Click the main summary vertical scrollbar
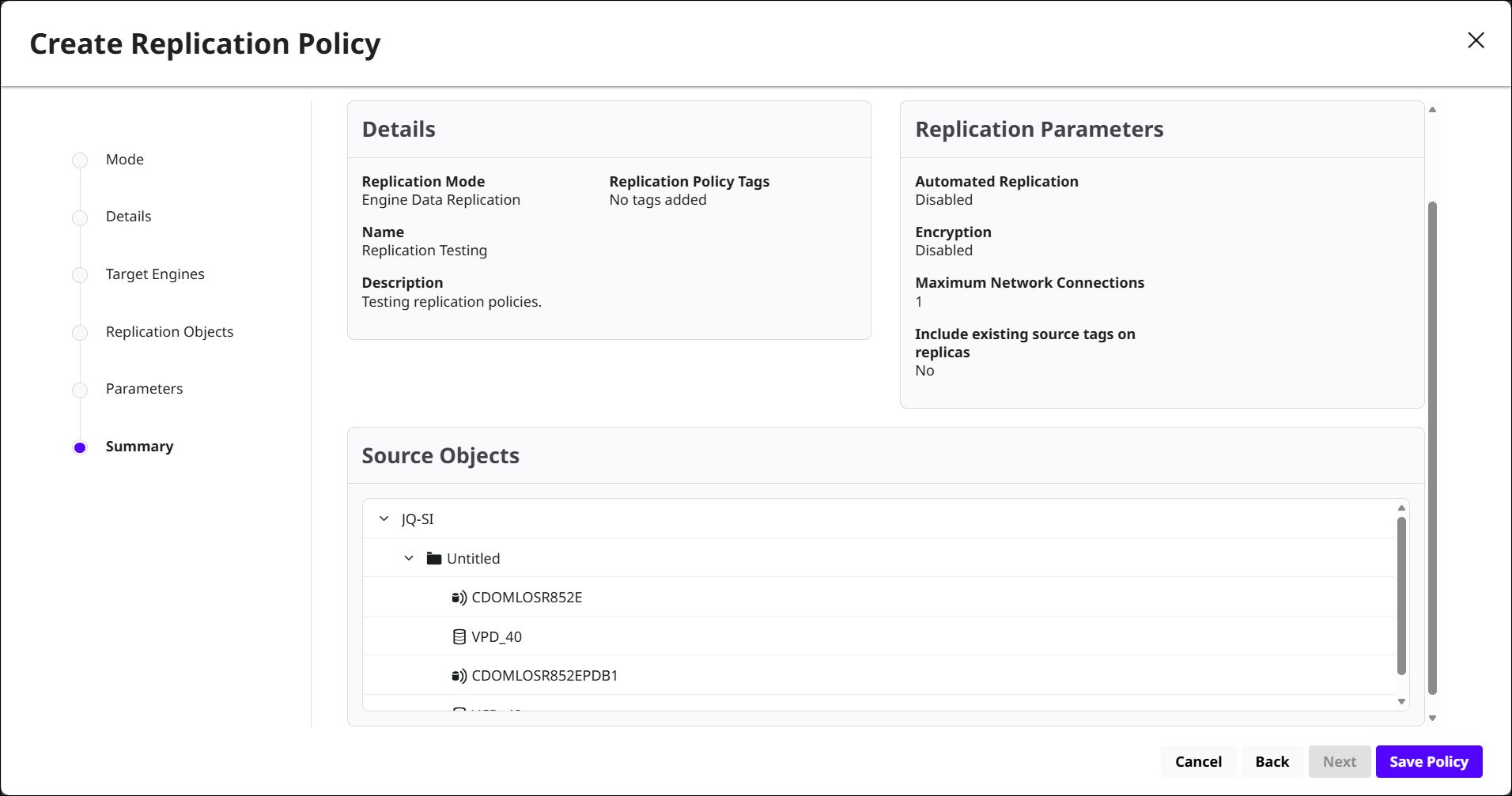 [1432, 447]
